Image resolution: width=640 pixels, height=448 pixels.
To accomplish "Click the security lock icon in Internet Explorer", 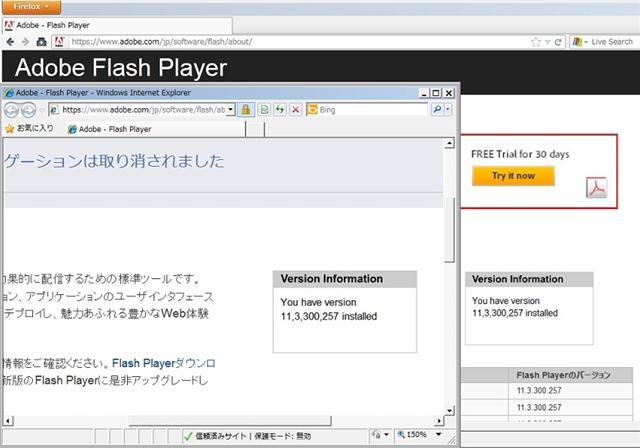I will click(x=246, y=109).
